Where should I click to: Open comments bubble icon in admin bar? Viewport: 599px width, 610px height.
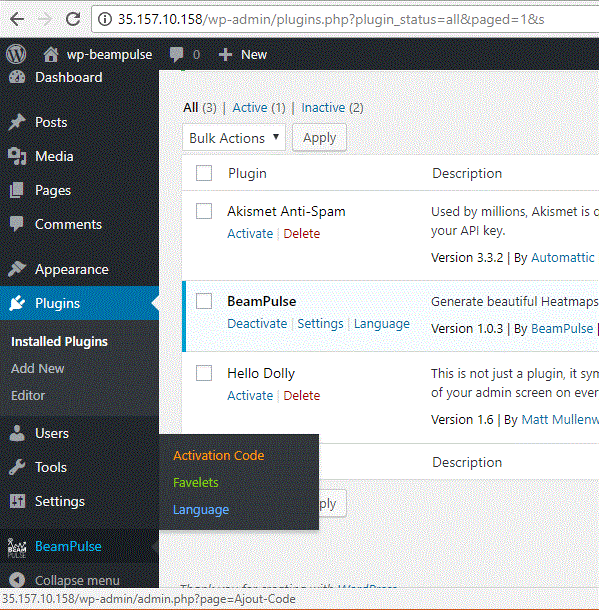[x=177, y=54]
